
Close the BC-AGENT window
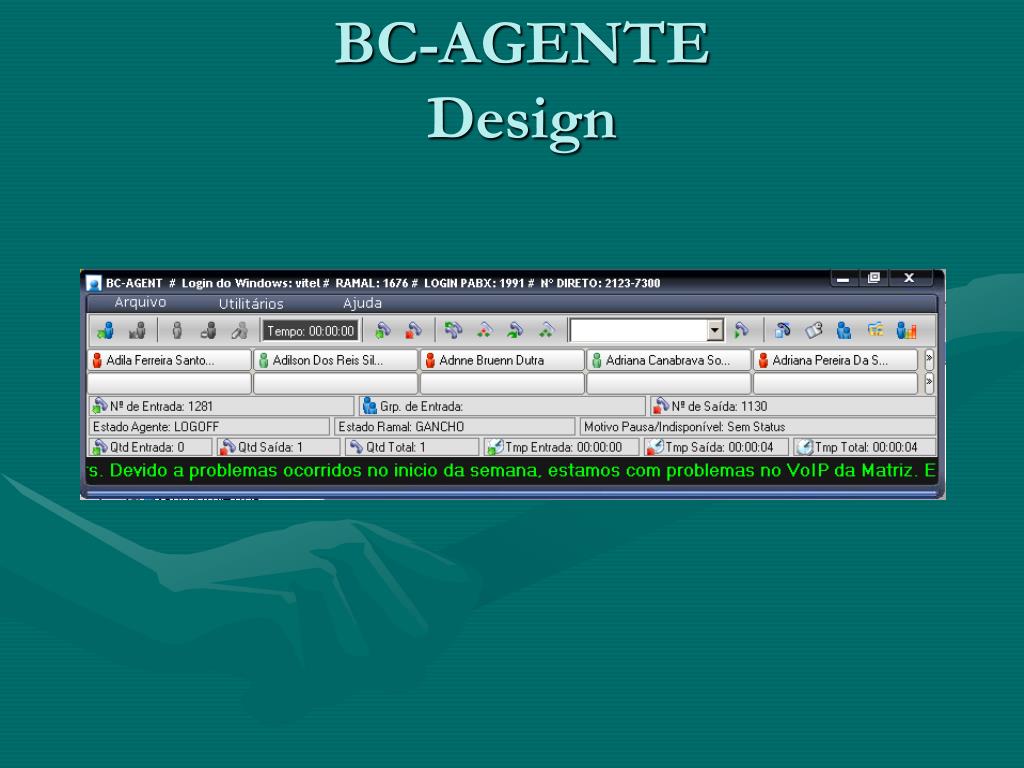(908, 278)
